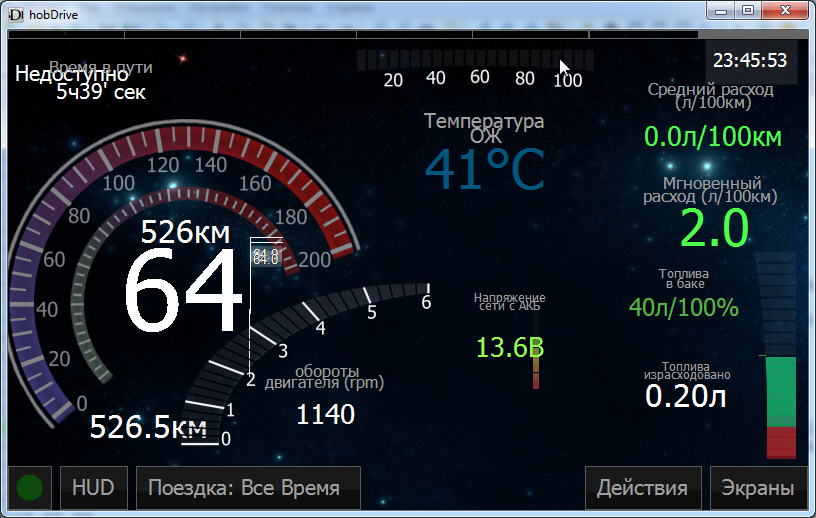The image size is (816, 518).
Task: Click the 'Температура ОЖ' label
Action: [x=484, y=128]
